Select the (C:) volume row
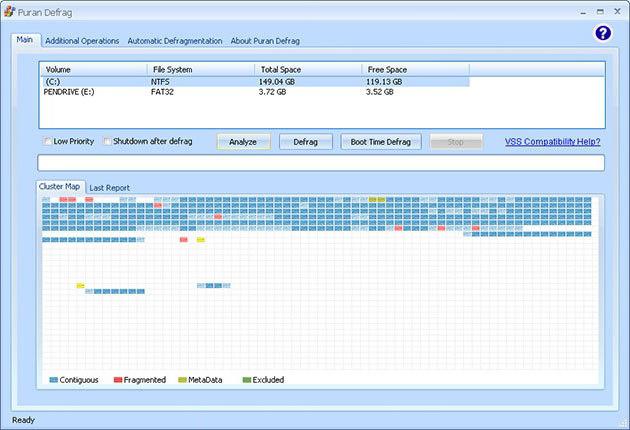Image resolution: width=630 pixels, height=430 pixels. coord(255,82)
